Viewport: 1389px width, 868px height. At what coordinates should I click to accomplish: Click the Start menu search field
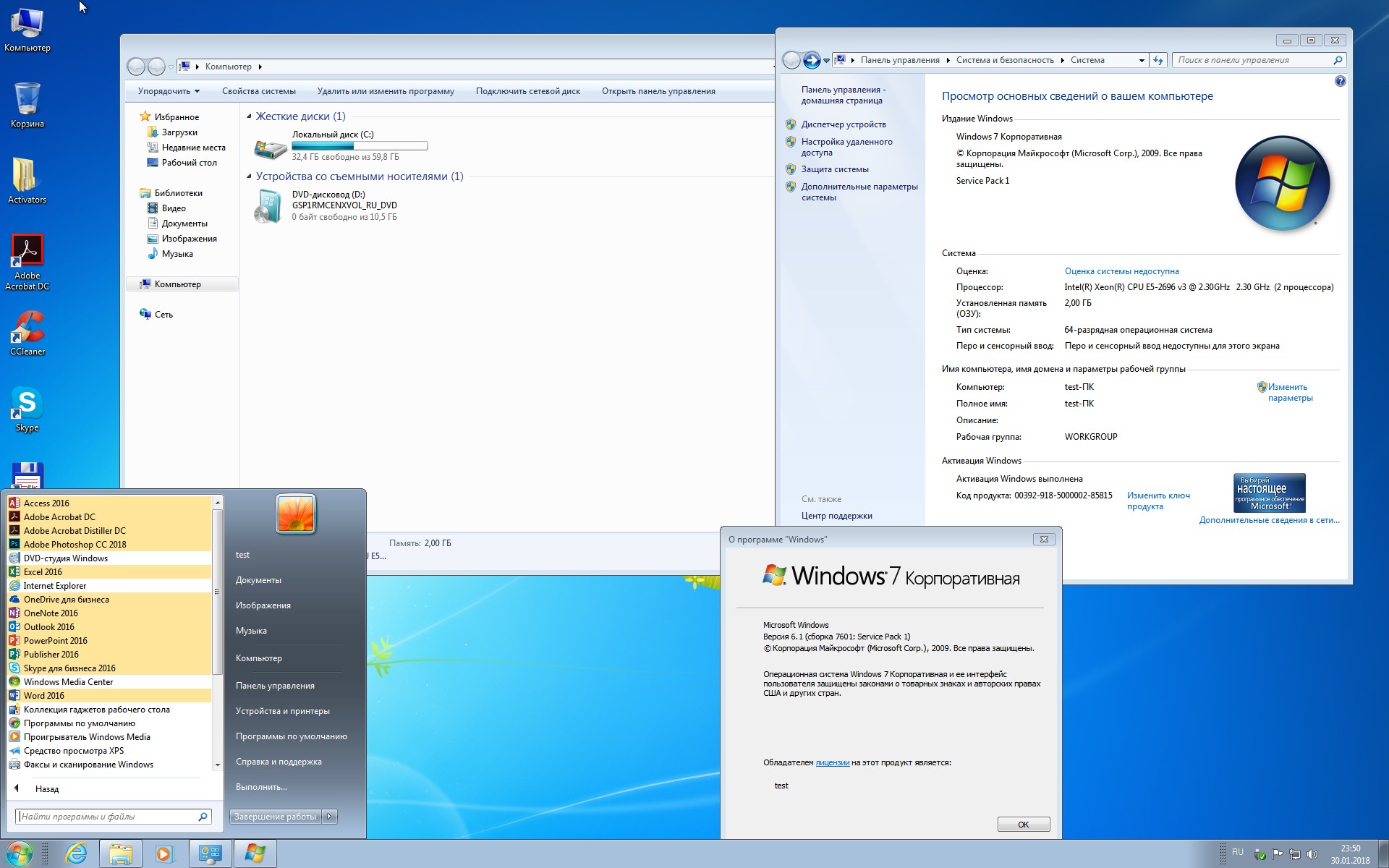click(109, 816)
